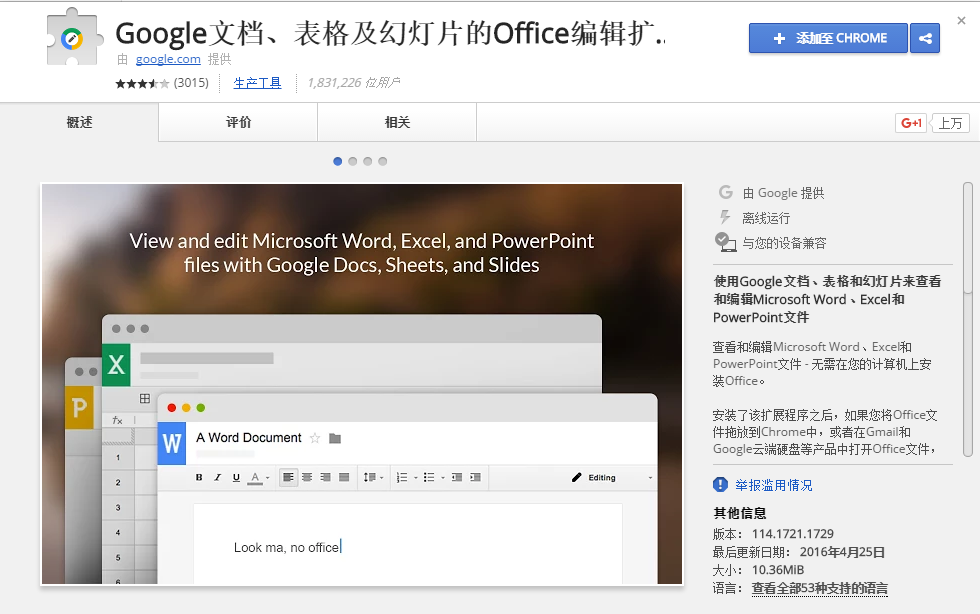Viewport: 980px width, 614px height.
Task: Switch to the 评价 reviews tab
Action: (x=238, y=123)
